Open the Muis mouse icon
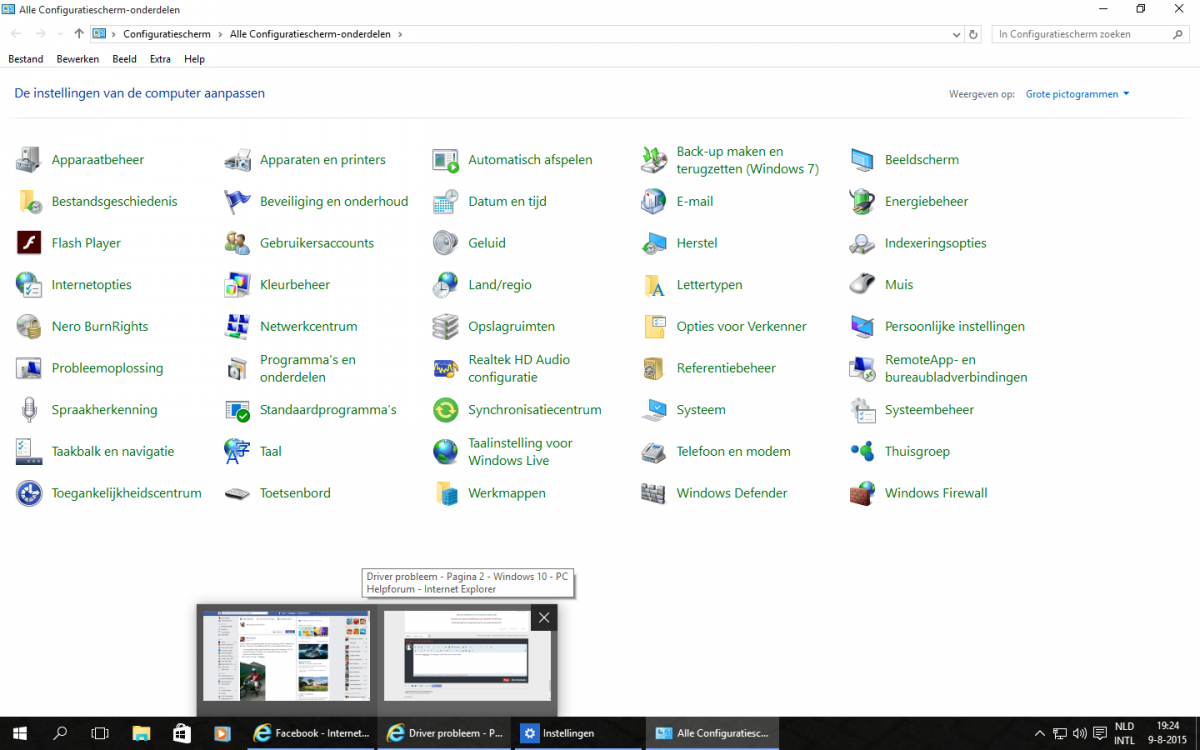This screenshot has height=750, width=1200. point(862,285)
